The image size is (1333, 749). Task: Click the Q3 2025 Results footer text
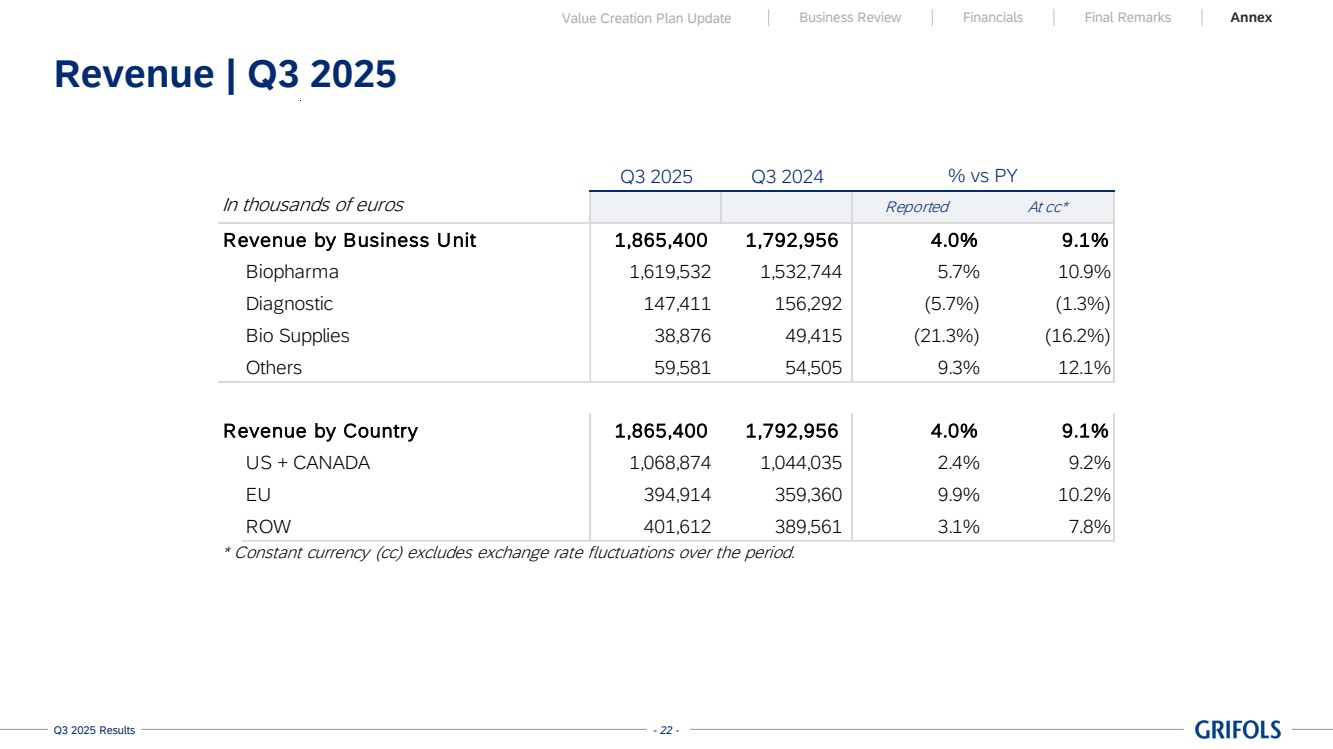point(94,731)
